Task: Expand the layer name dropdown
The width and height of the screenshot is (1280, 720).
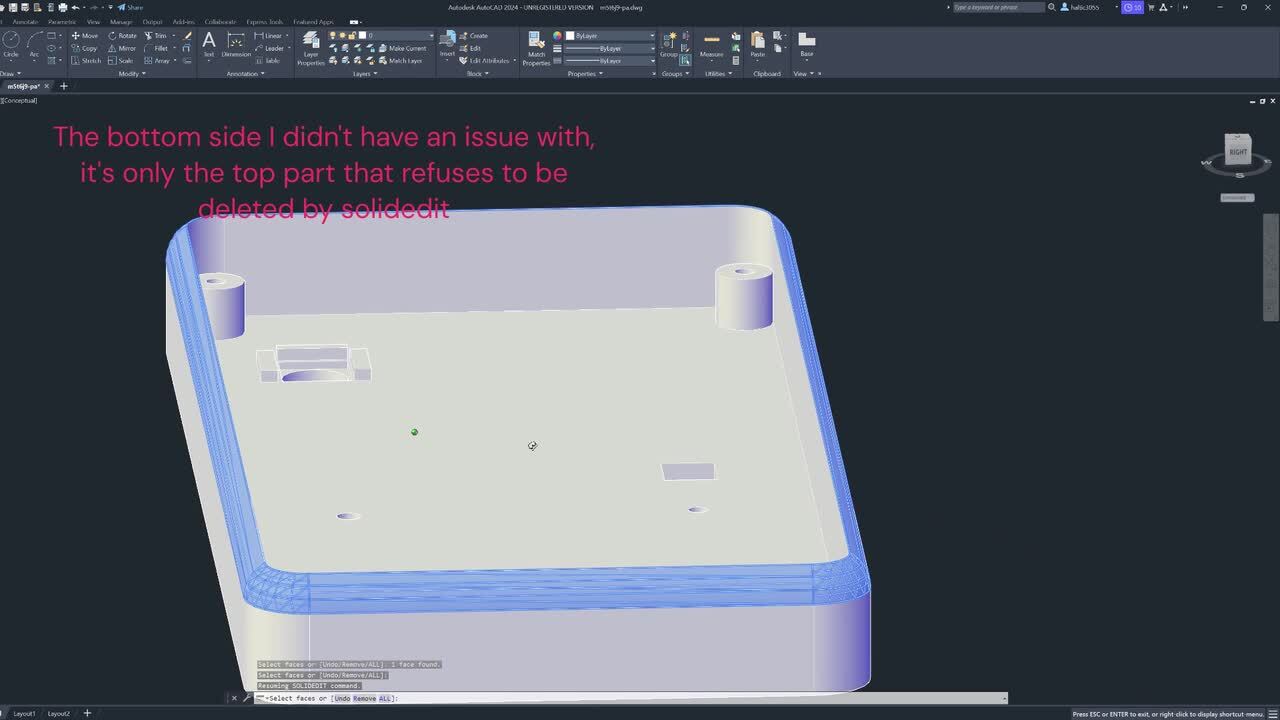Action: tap(431, 36)
